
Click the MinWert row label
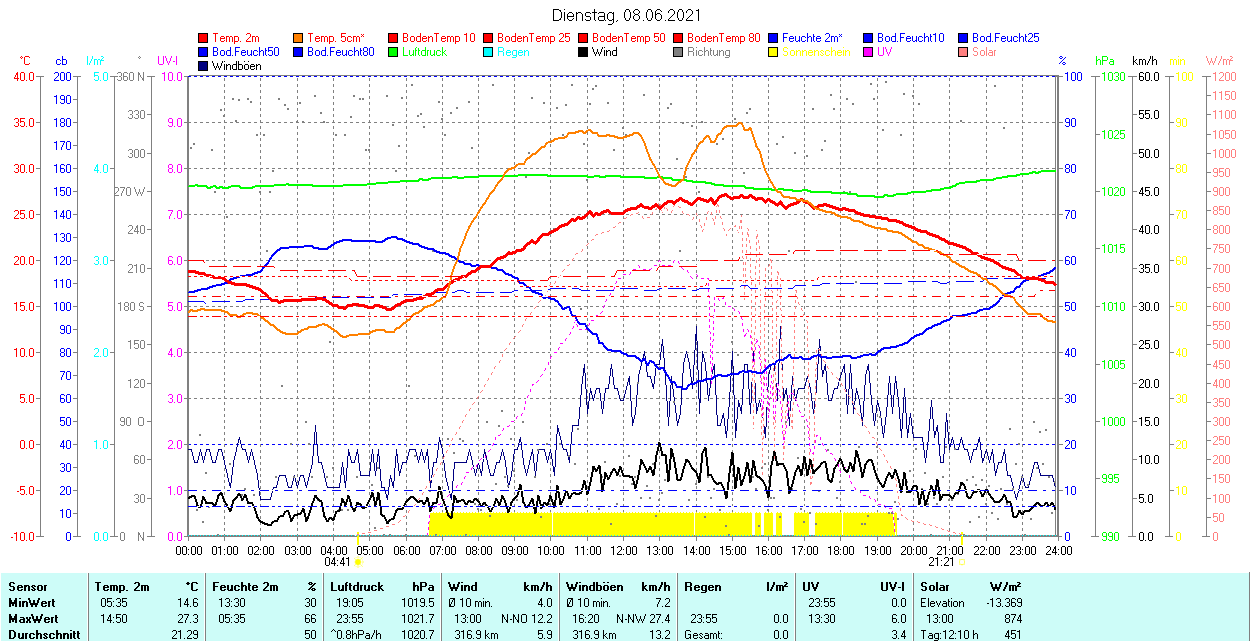coord(33,603)
